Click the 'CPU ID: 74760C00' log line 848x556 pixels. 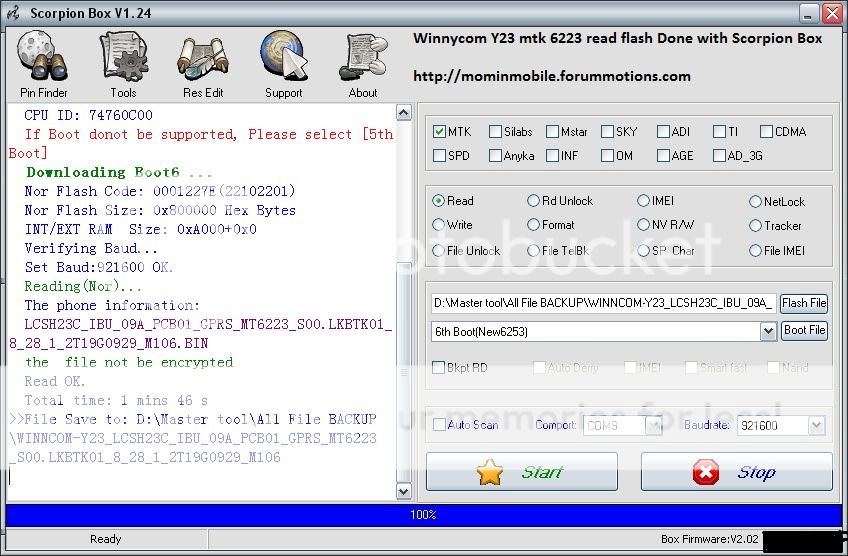pos(88,115)
